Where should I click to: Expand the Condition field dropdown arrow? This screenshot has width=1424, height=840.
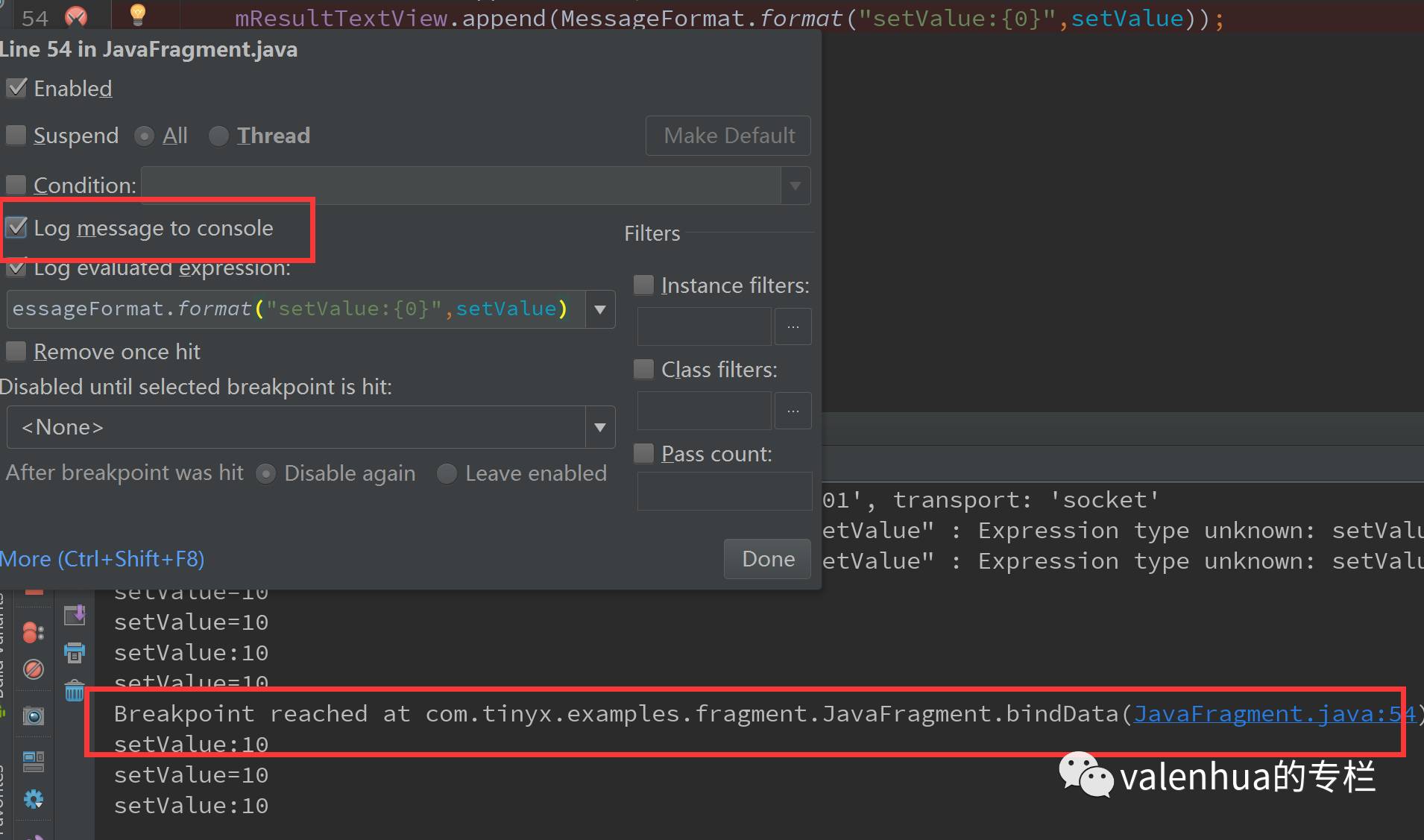[x=795, y=186]
